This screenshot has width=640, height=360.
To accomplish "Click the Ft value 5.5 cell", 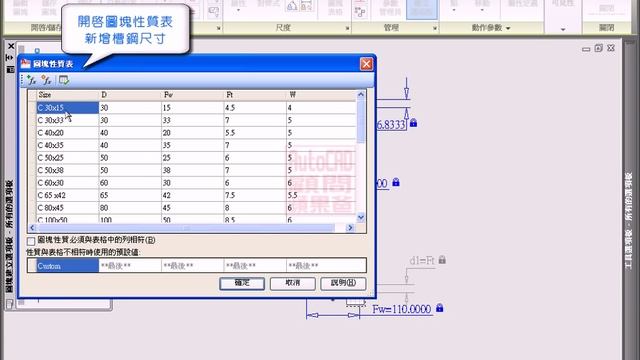I will (x=255, y=133).
